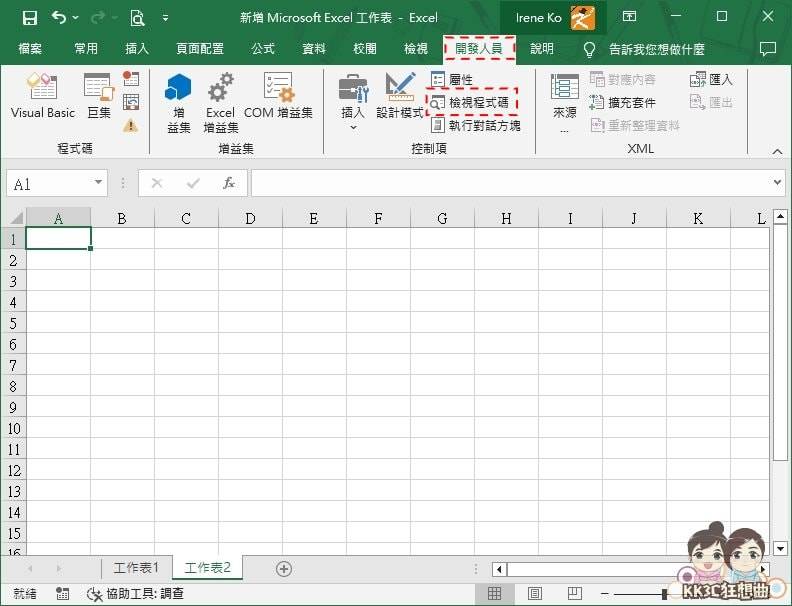Click the zoom out minus button
792x606 pixels.
click(605, 594)
